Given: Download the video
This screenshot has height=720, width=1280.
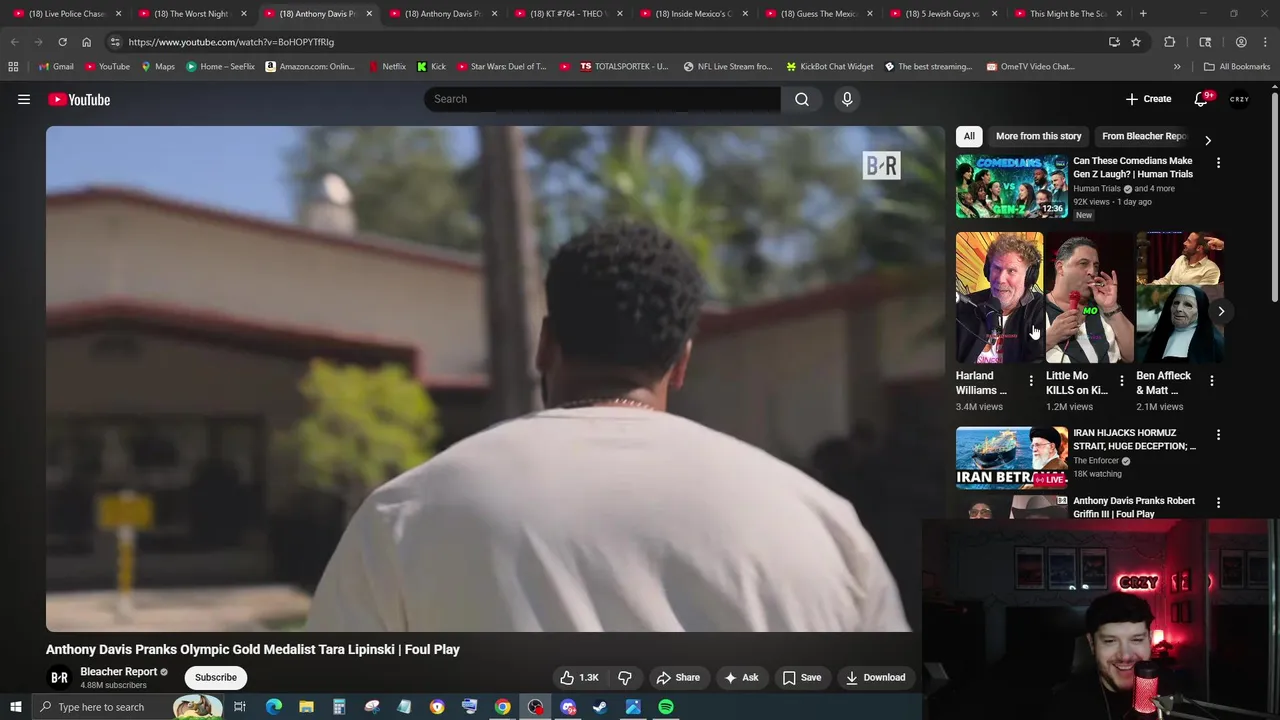Looking at the screenshot, I should pyautogui.click(x=875, y=677).
